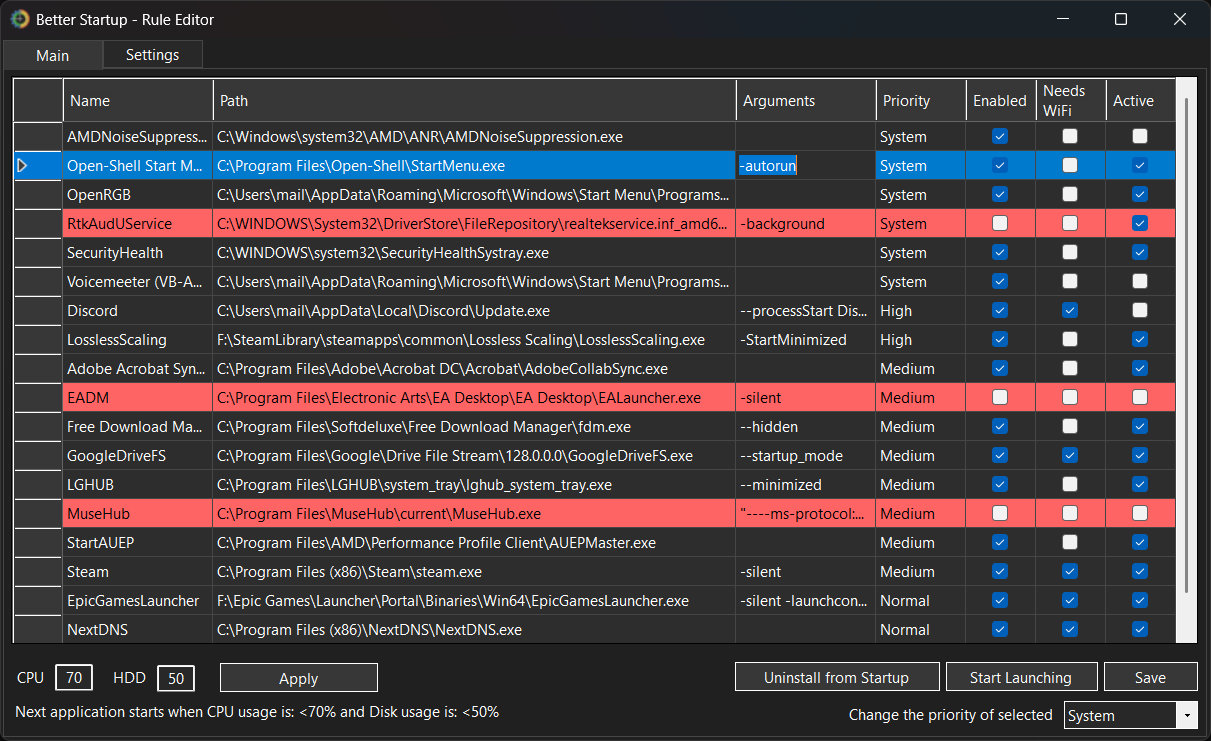
Task: Toggle Needs WiFi for GoogleDriveFS
Action: pos(1070,456)
